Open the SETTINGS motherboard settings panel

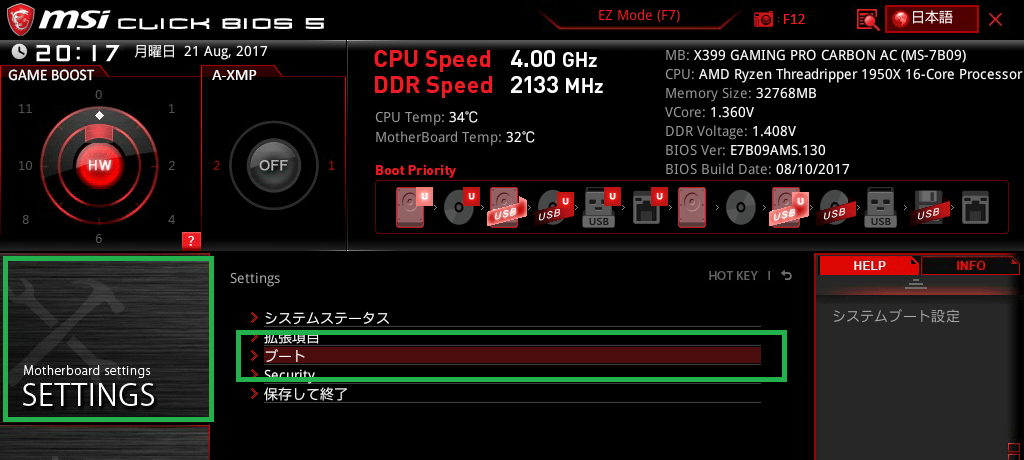click(x=108, y=338)
